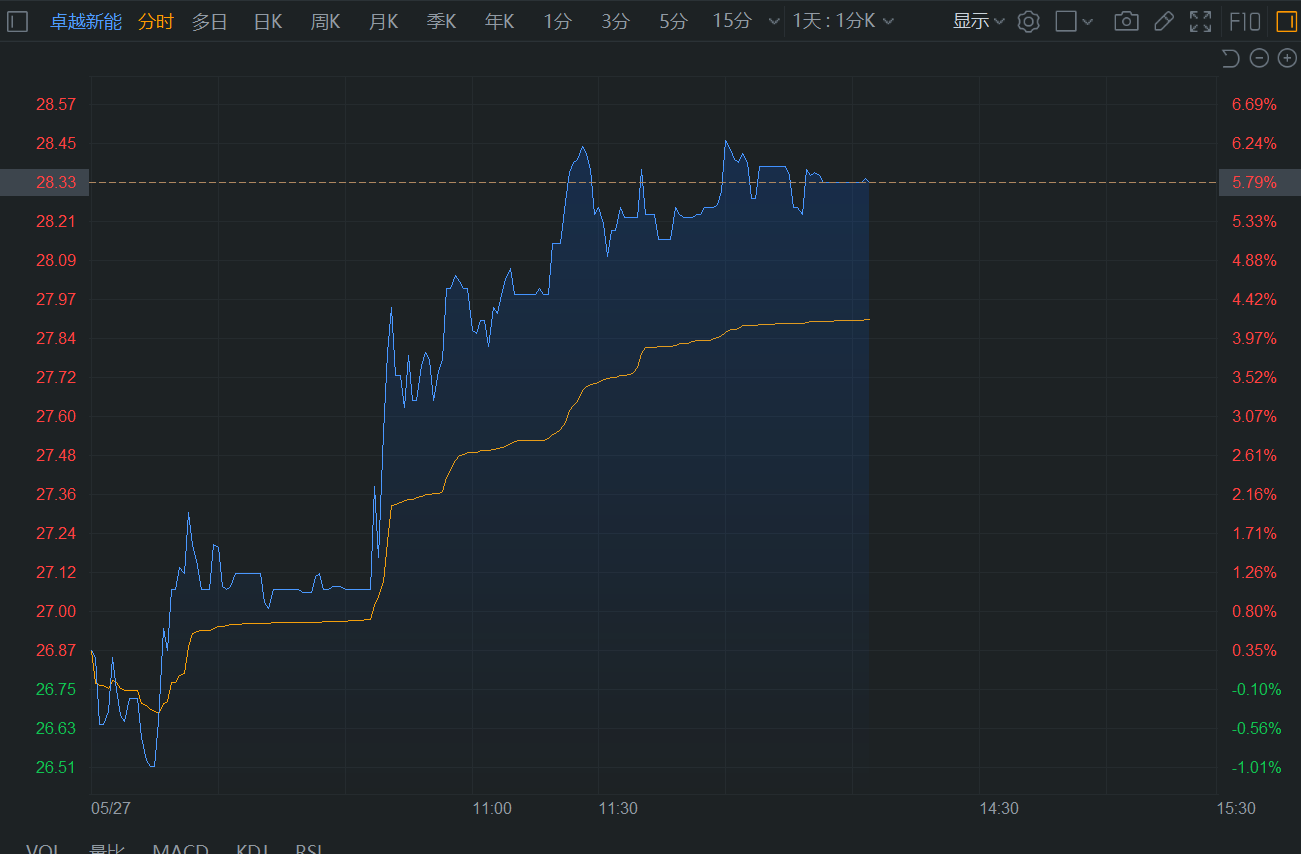Reset chart view with undo arrow
Image resolution: width=1301 pixels, height=854 pixels.
(1231, 58)
